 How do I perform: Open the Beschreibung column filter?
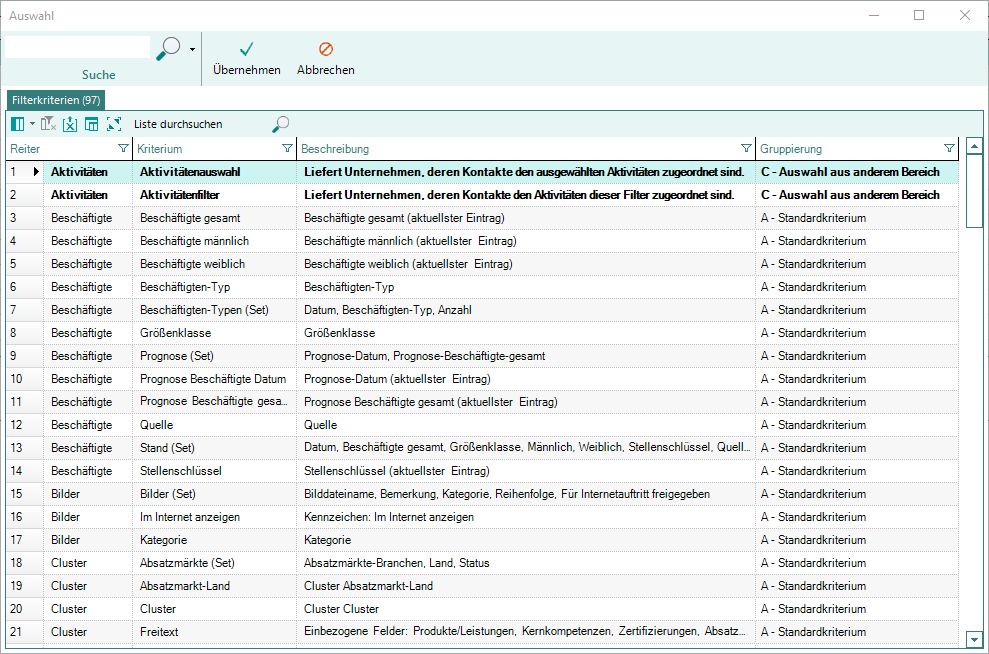tap(745, 149)
